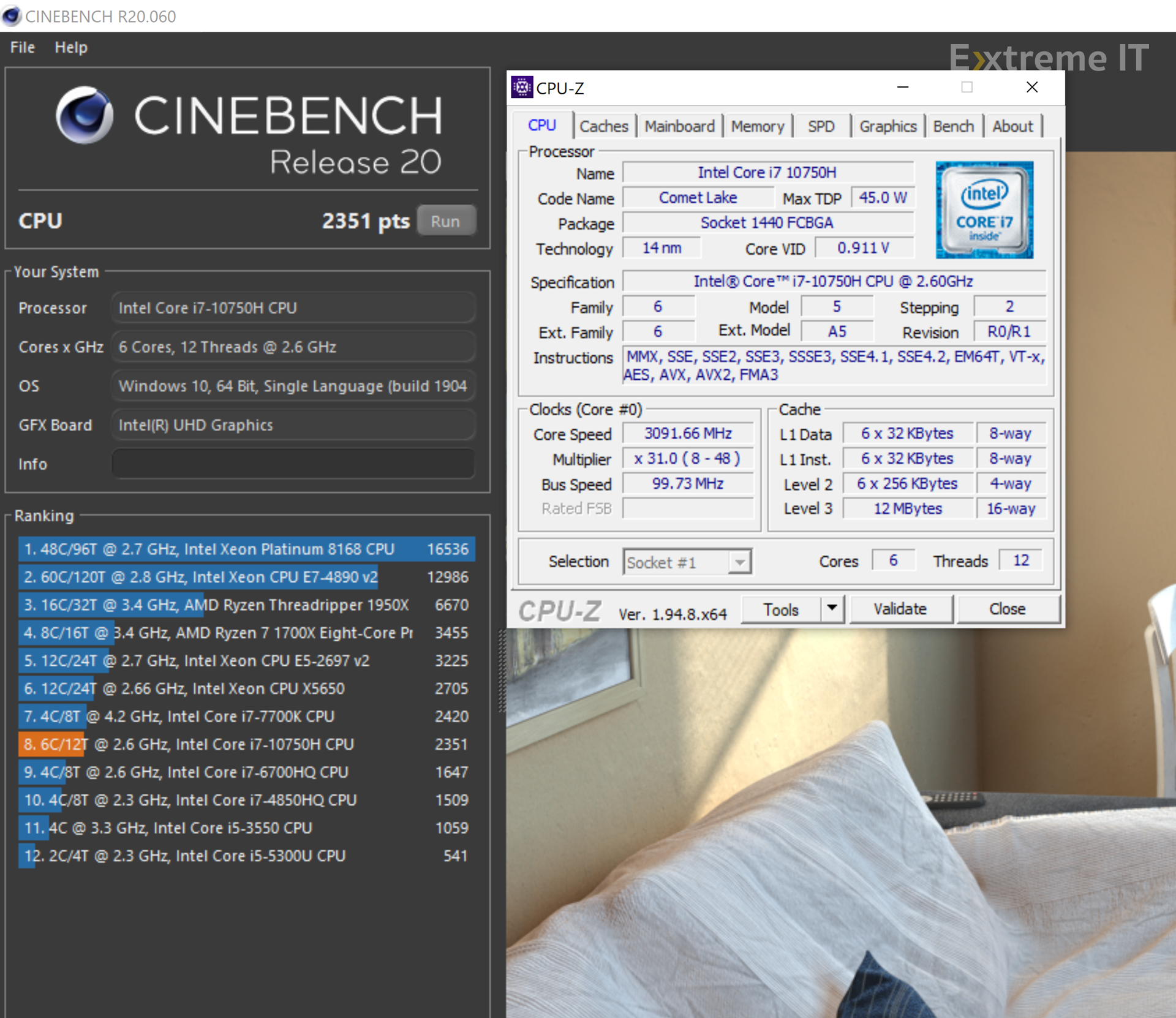
Task: Open the Memory tab in CPU-Z
Action: point(758,126)
